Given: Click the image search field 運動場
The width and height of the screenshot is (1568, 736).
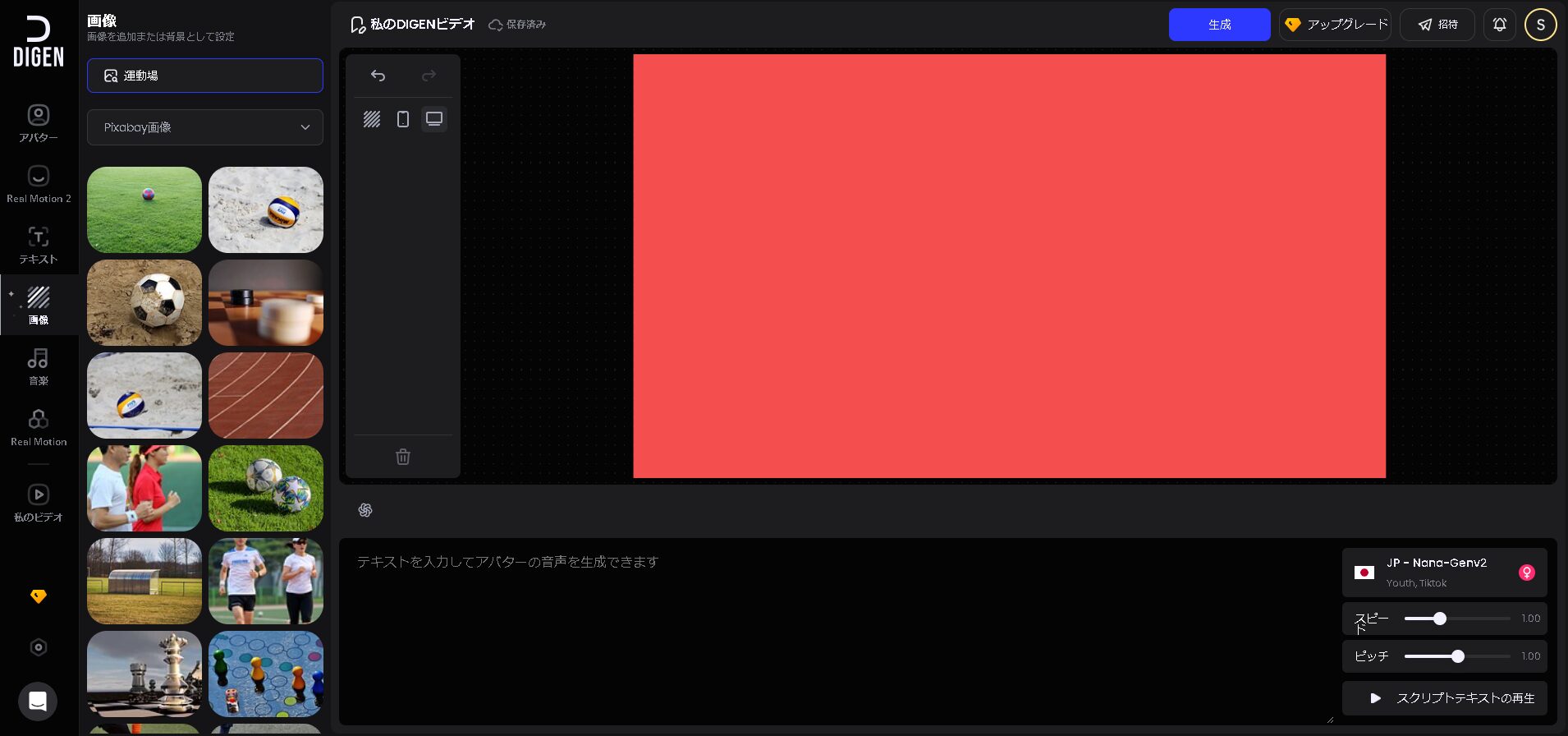Looking at the screenshot, I should pyautogui.click(x=205, y=76).
